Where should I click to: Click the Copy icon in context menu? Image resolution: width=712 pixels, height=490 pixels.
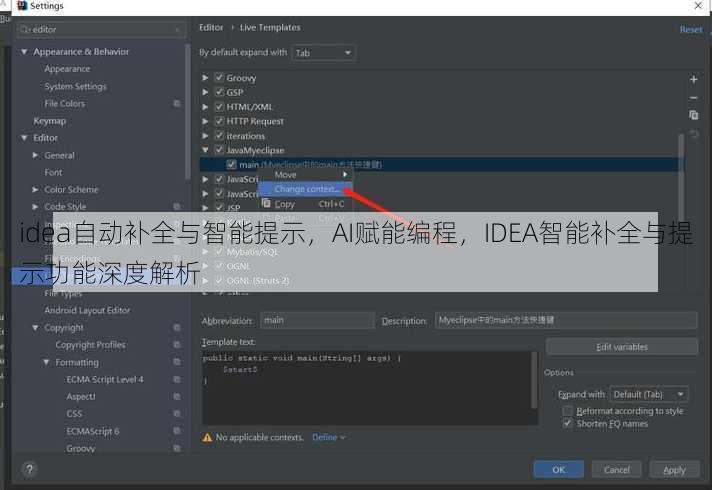tap(266, 203)
